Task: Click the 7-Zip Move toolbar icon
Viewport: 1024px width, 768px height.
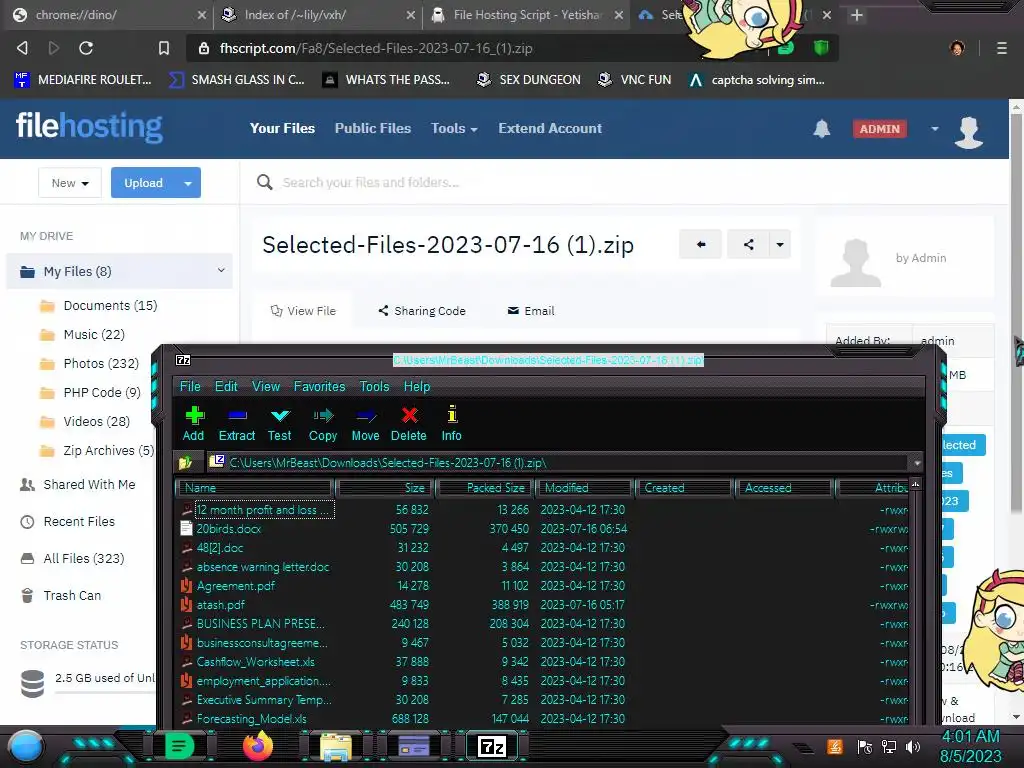Action: point(366,415)
